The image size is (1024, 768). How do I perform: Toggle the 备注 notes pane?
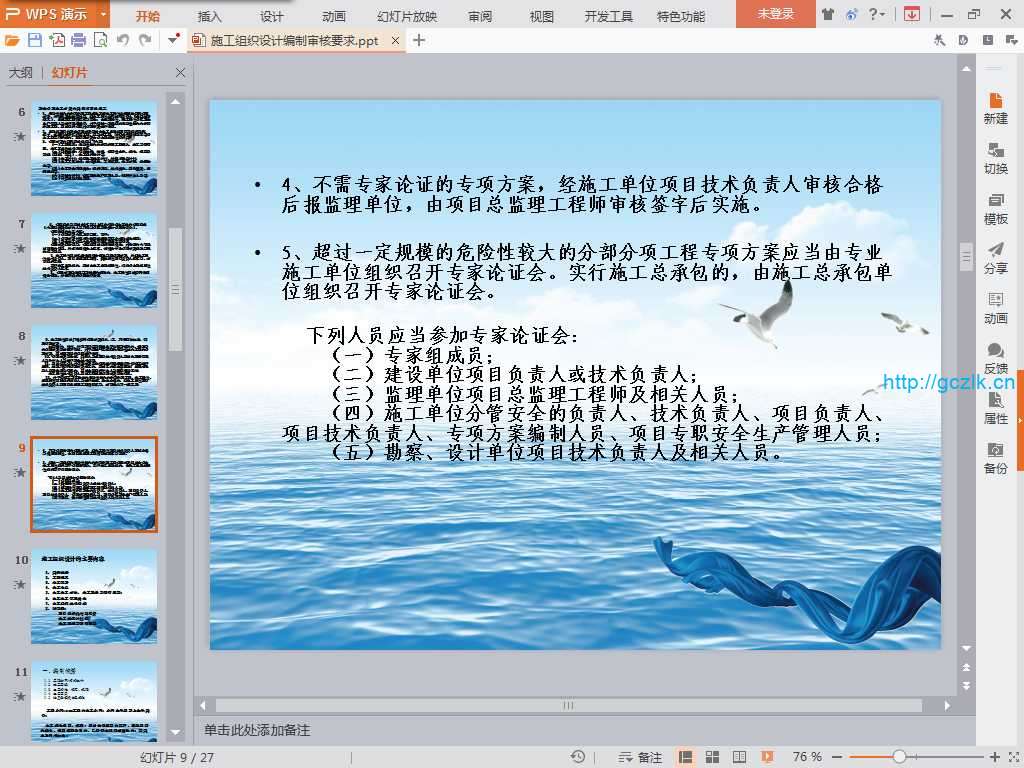tap(641, 757)
